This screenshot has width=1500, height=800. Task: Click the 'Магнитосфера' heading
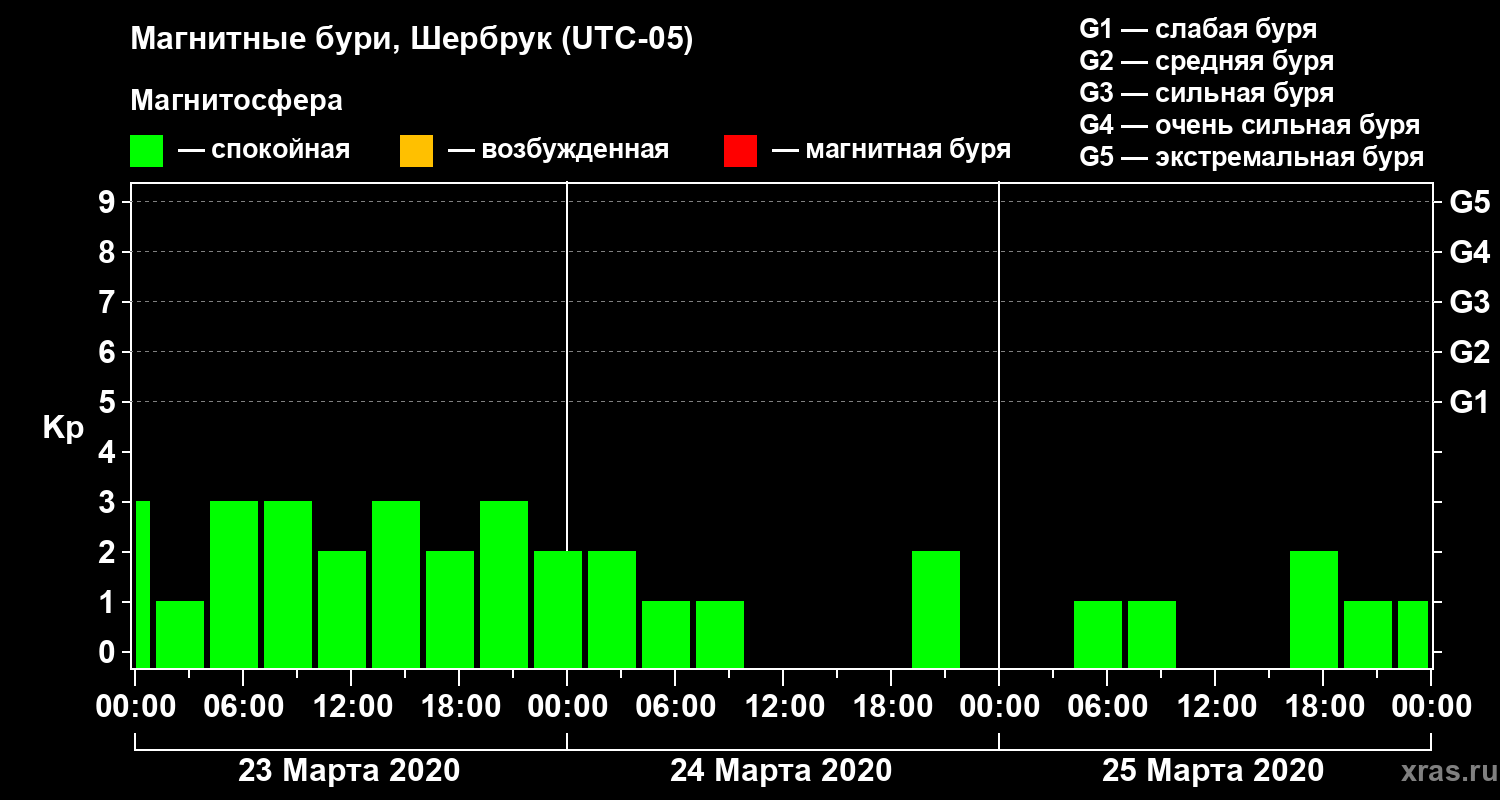pos(236,101)
